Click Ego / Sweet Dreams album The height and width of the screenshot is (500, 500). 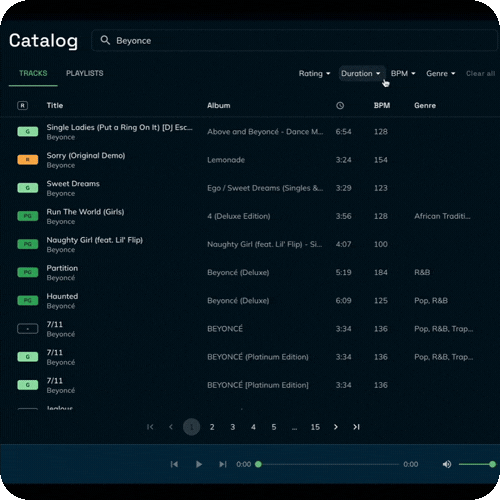[x=265, y=188]
